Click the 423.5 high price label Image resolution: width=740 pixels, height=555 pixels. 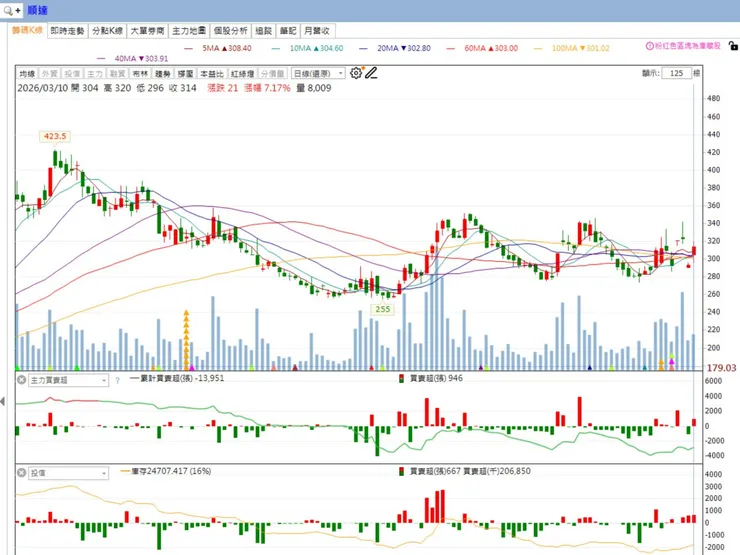point(55,136)
